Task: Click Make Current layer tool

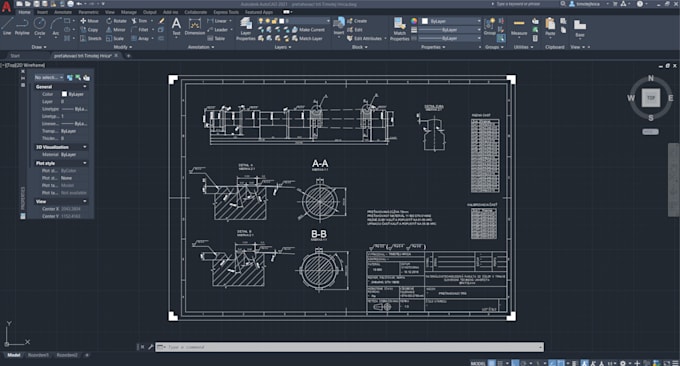Action: click(308, 29)
